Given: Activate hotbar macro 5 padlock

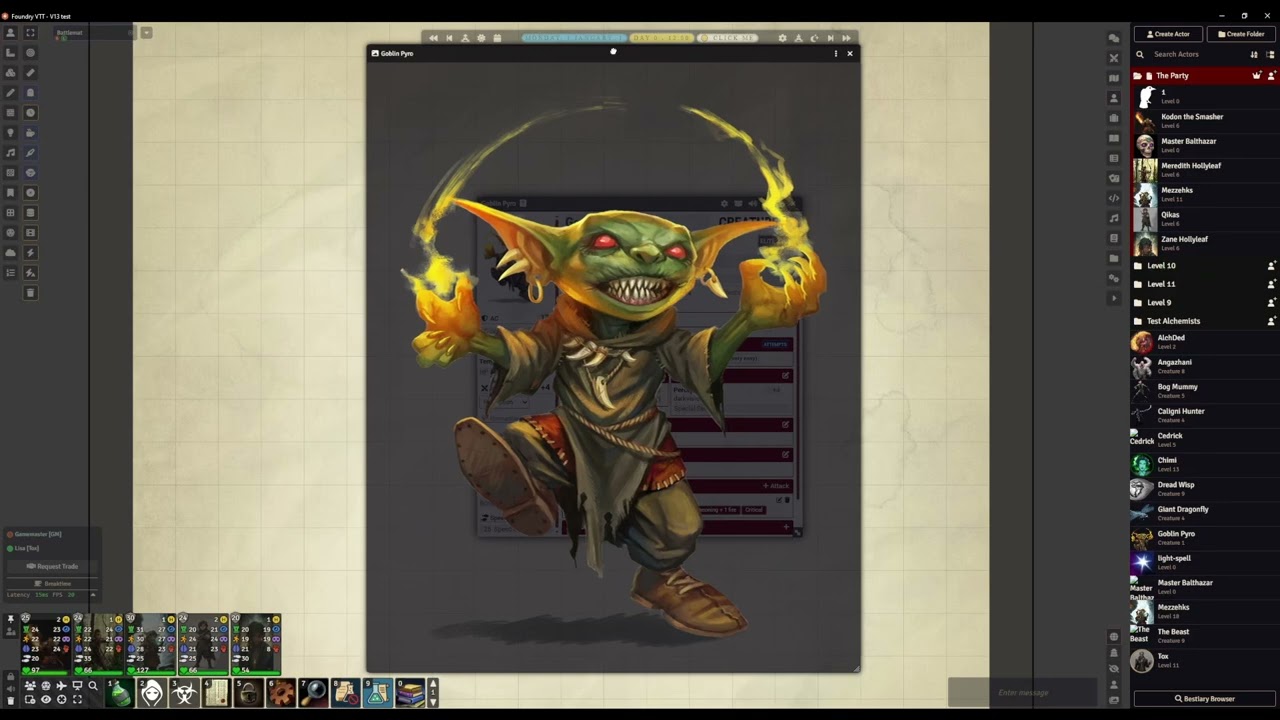Looking at the screenshot, I should 248,693.
